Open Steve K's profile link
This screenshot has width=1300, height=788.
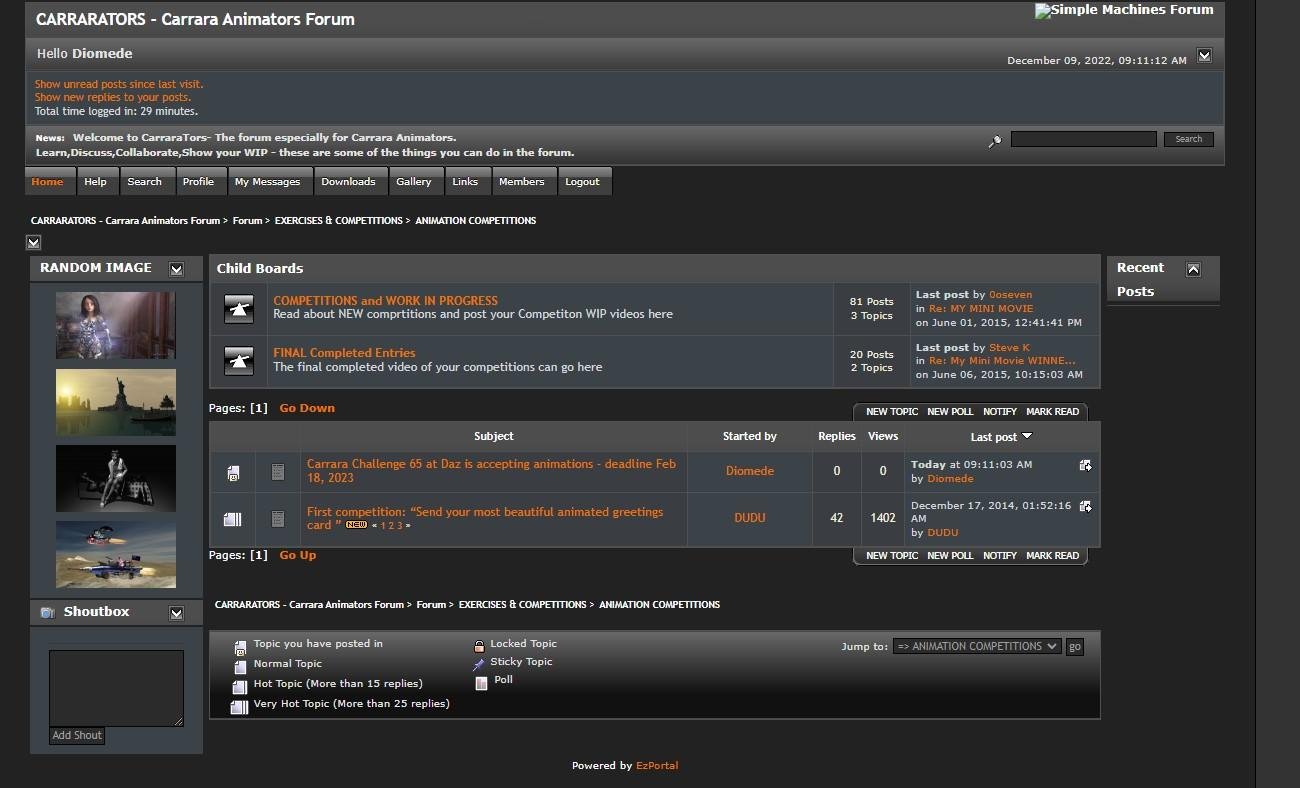[1010, 348]
